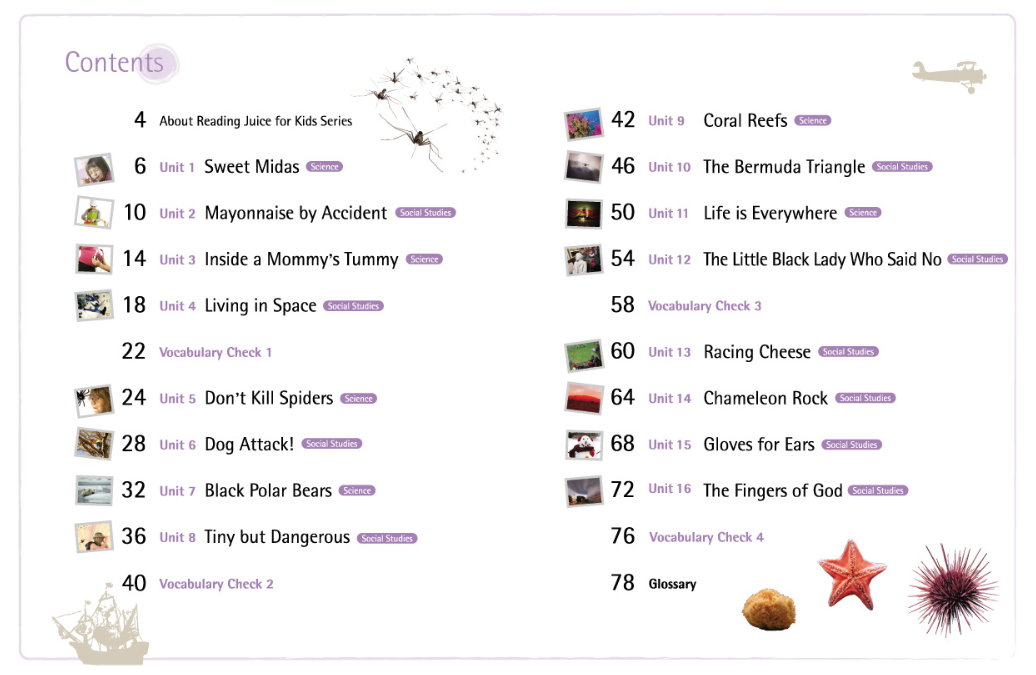1036x675 pixels.
Task: Select About Reading Juice for Kids Series
Action: click(255, 121)
